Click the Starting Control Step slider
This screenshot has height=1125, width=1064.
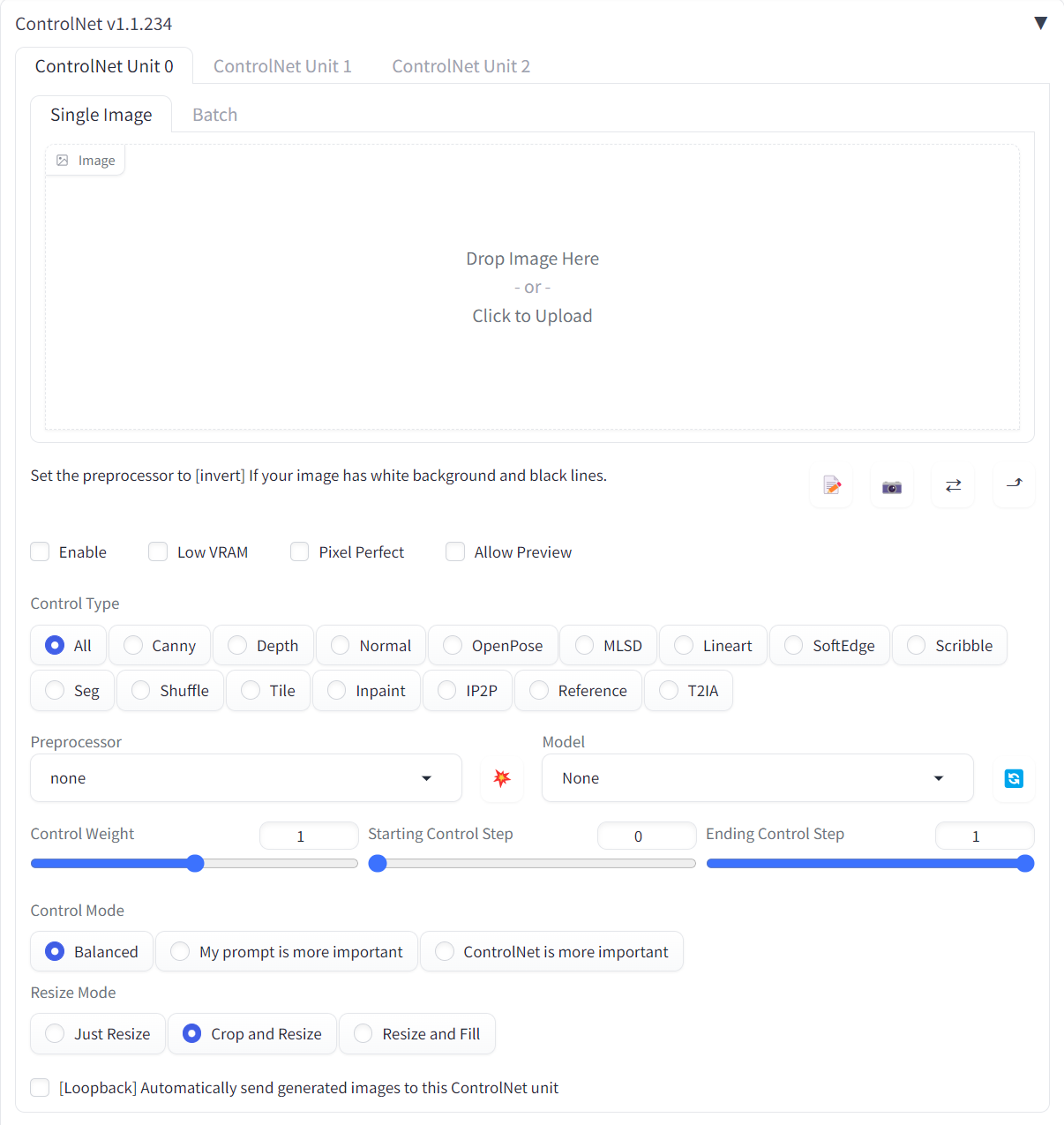tap(532, 864)
